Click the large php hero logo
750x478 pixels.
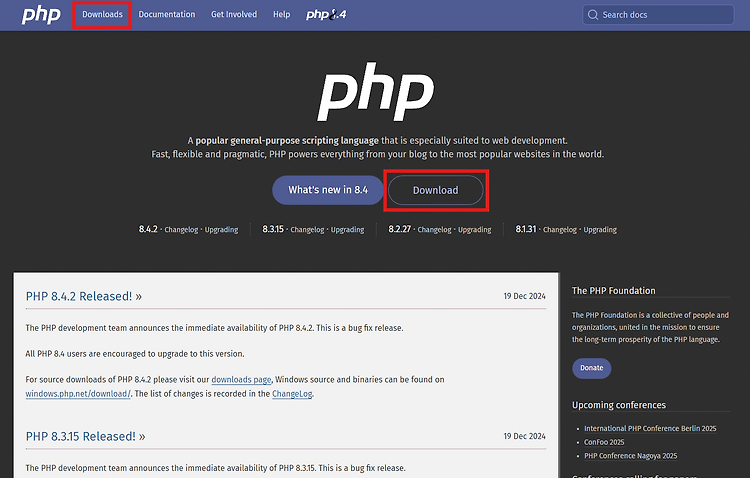[376, 91]
